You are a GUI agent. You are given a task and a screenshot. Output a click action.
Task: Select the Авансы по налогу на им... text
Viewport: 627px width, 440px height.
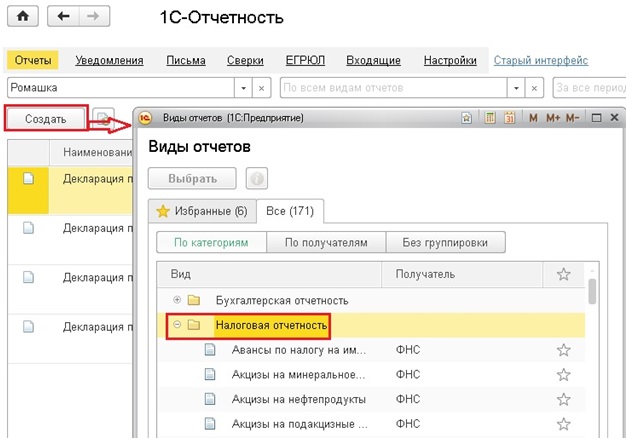(x=299, y=350)
